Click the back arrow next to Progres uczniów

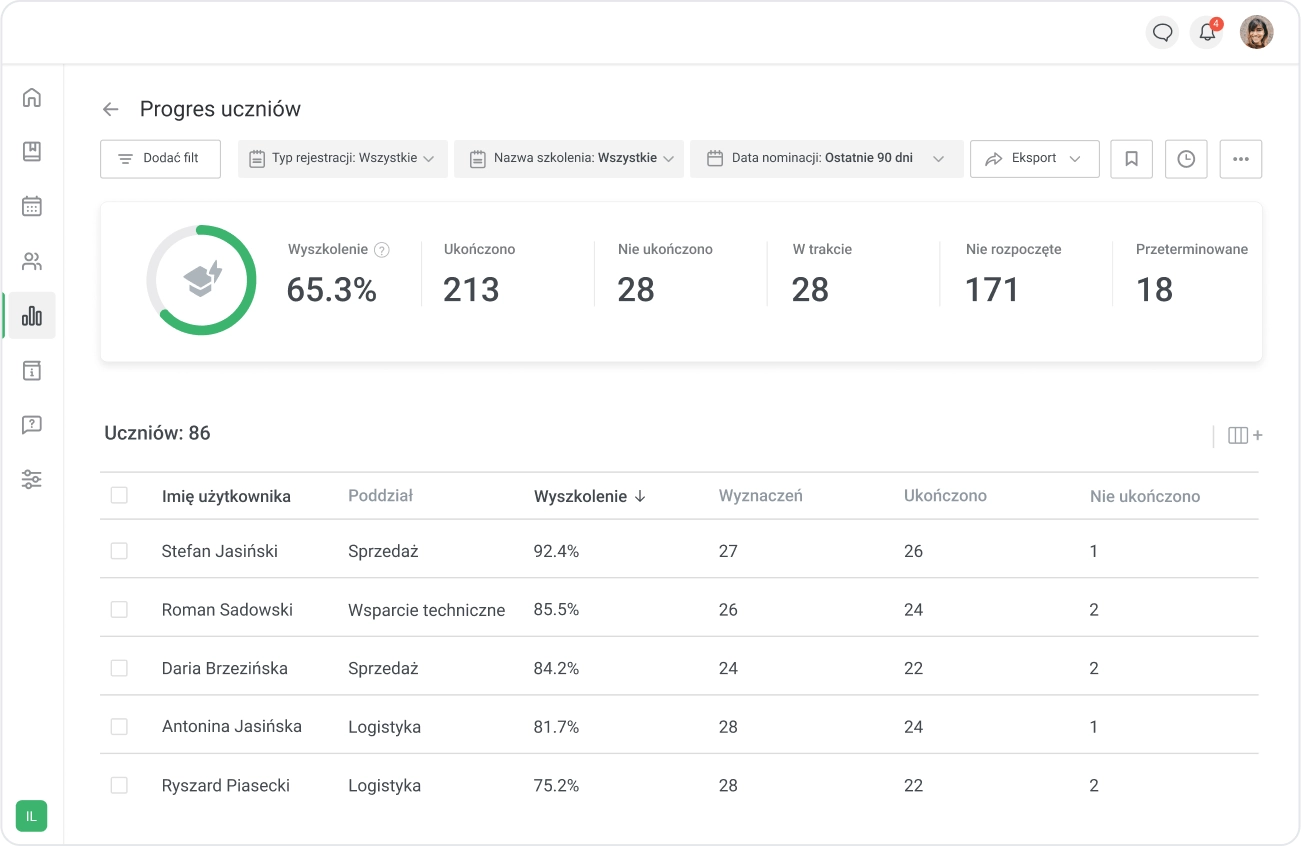(111, 109)
